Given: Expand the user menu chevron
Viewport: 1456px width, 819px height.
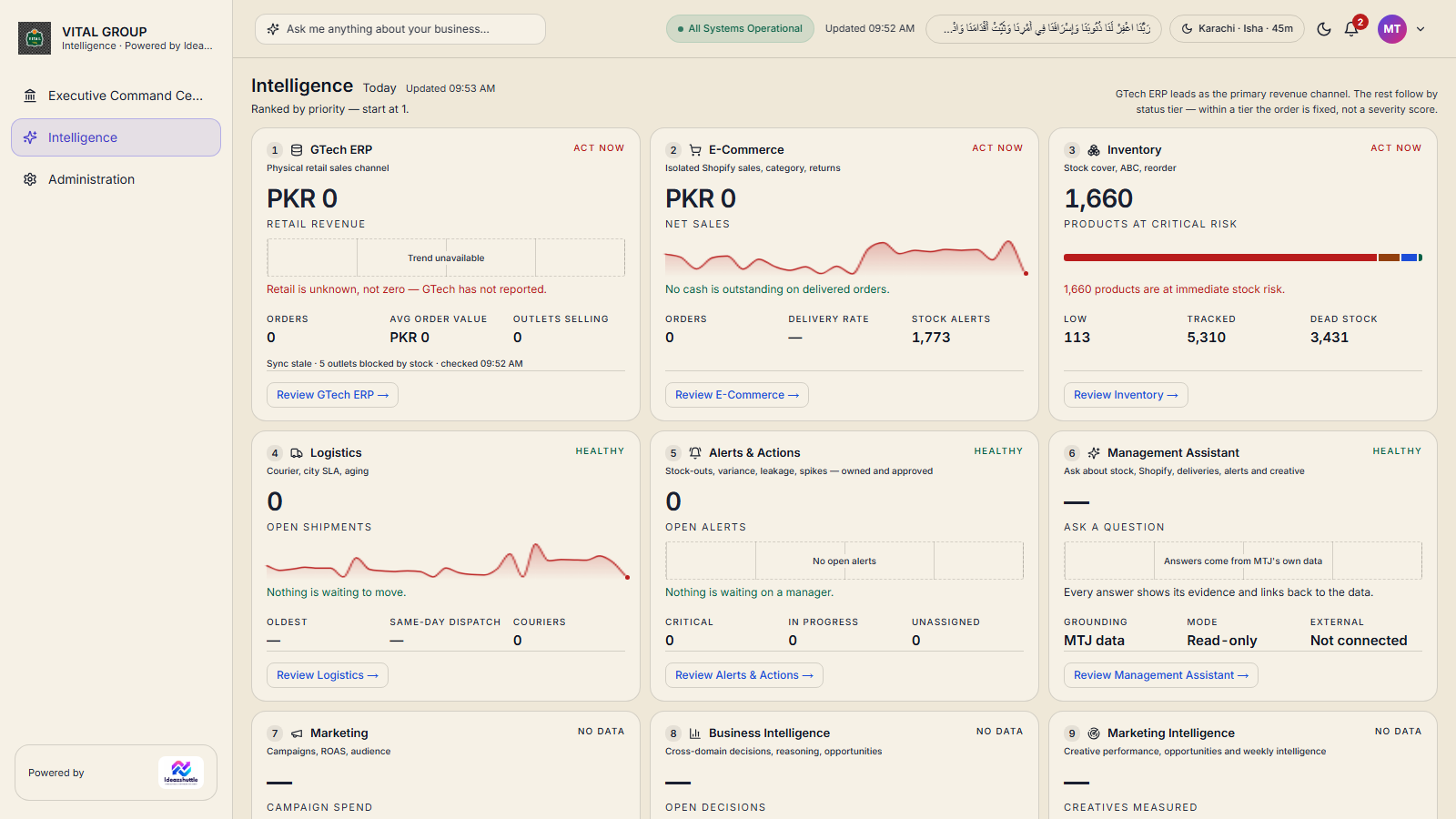Looking at the screenshot, I should (x=1421, y=29).
